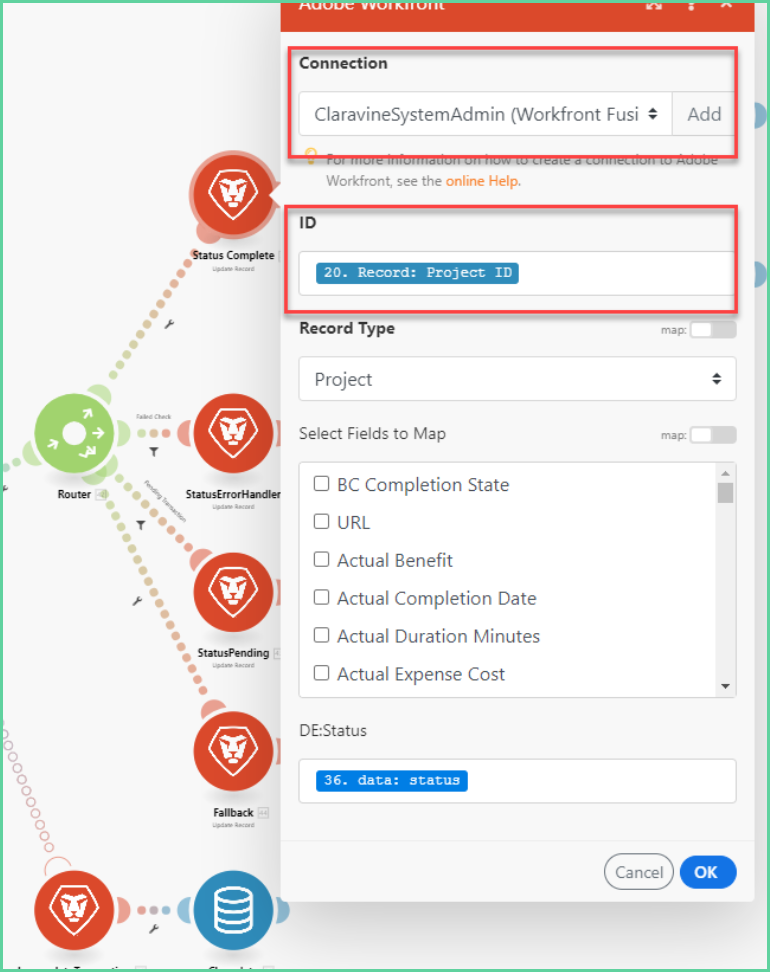Click the fields list scroll down arrow
770x972 pixels.
coord(725,686)
